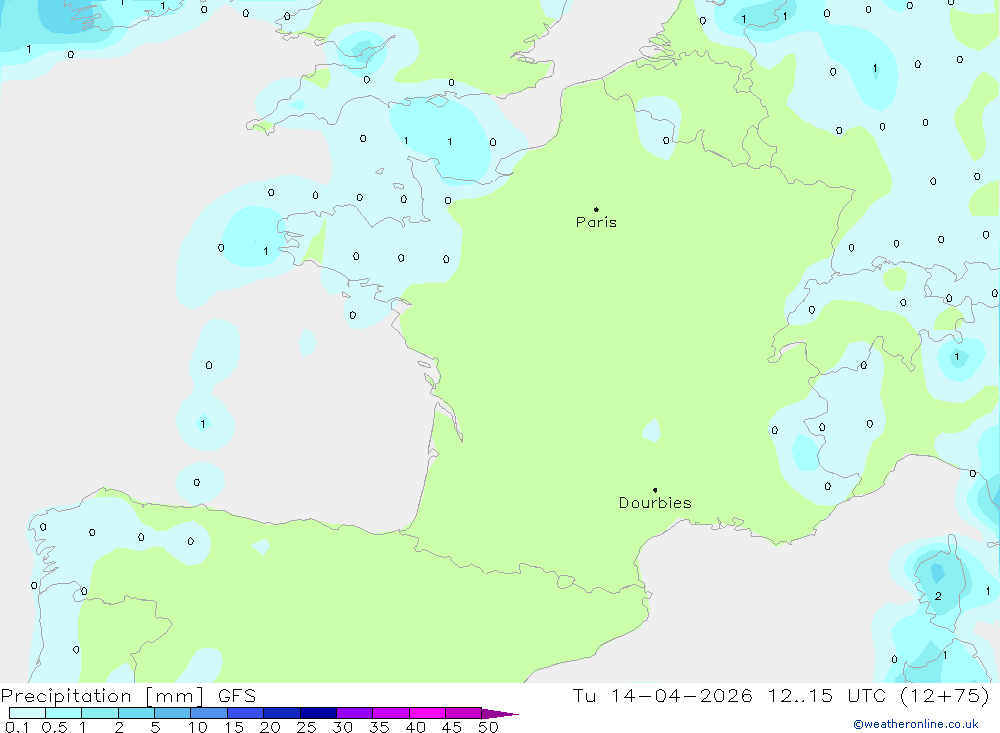This screenshot has height=733, width=1000.
Task: Open the weatheronline.co.uk copyright link
Action: click(x=916, y=724)
